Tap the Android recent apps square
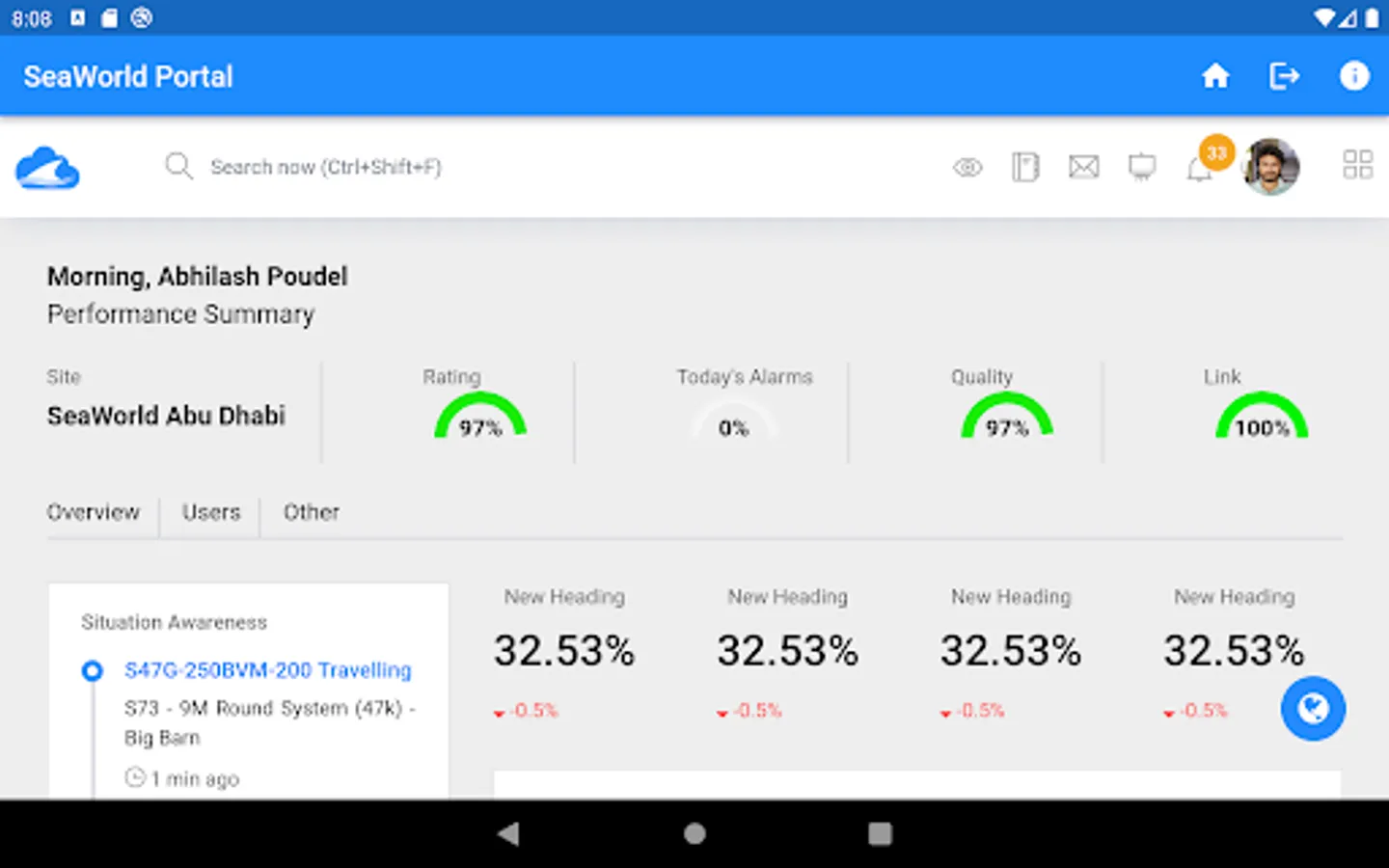1389x868 pixels. (880, 833)
